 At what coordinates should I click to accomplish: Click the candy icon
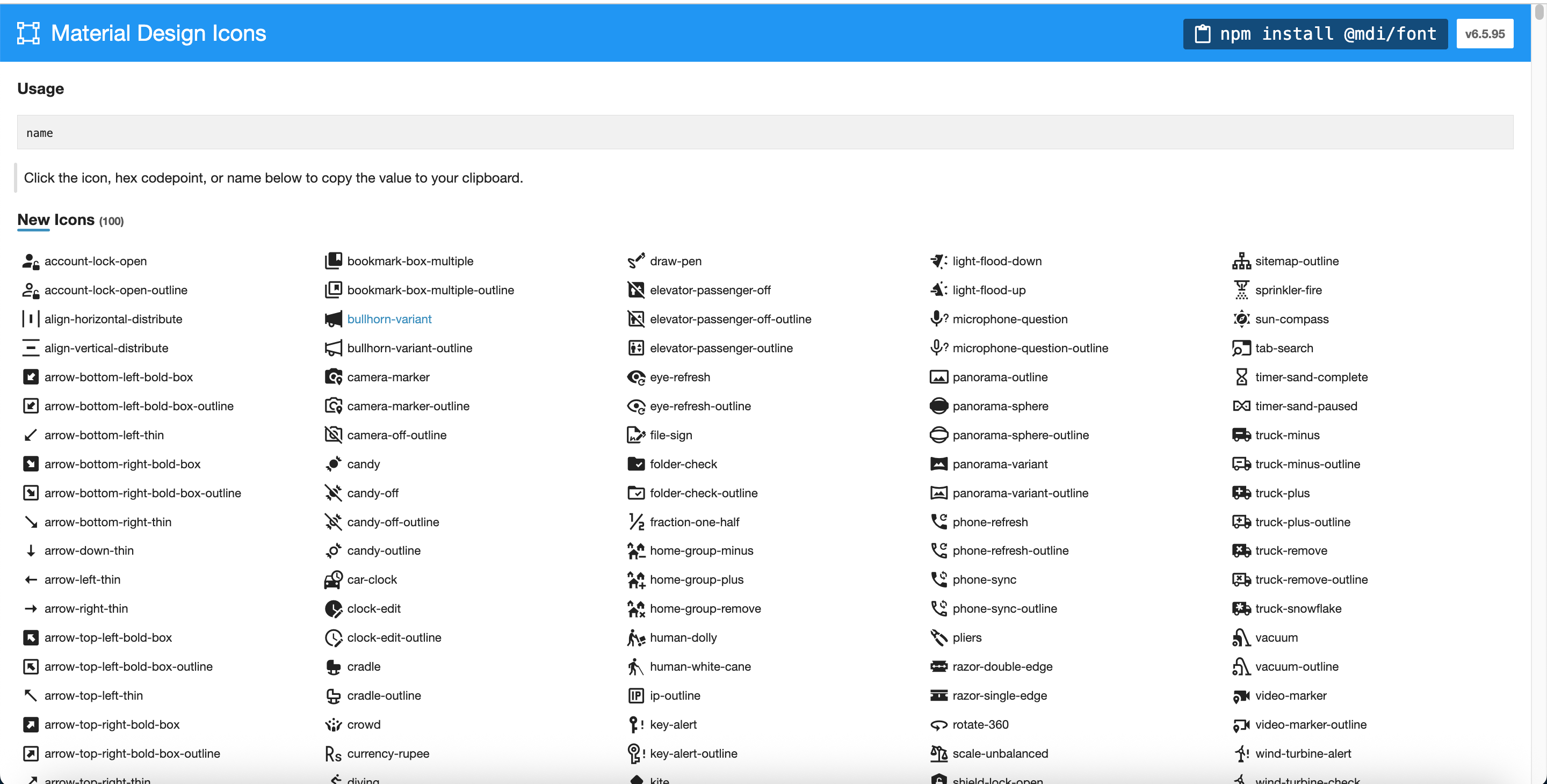(333, 464)
